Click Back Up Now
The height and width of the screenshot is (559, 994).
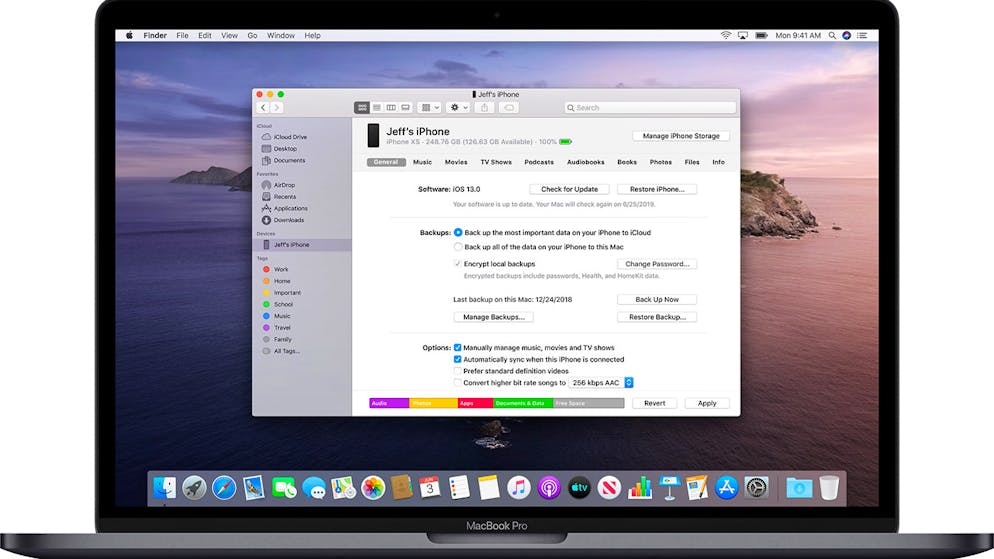pyautogui.click(x=657, y=299)
